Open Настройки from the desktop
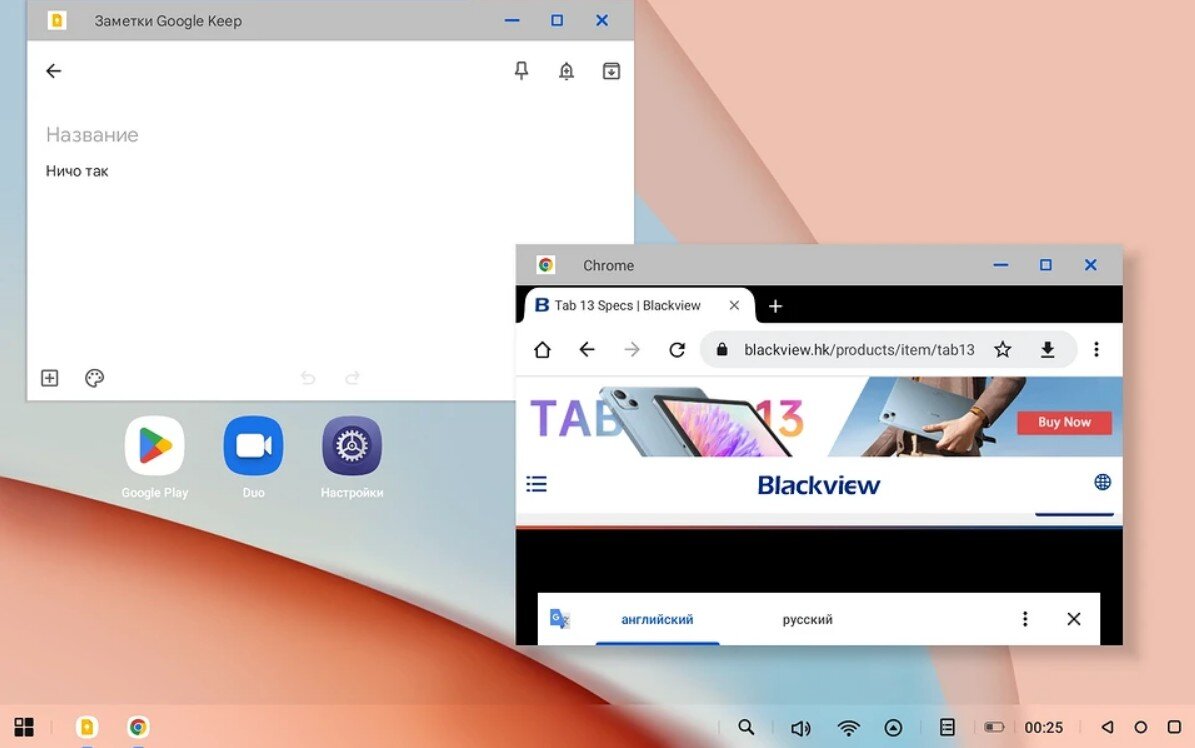 (x=352, y=446)
